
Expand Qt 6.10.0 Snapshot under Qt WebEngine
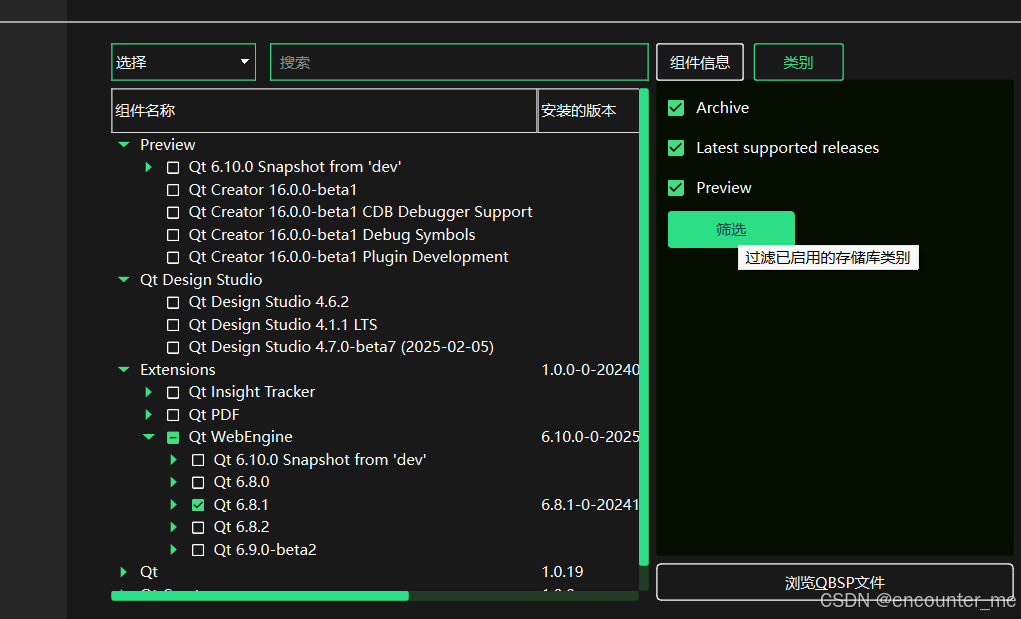tap(173, 460)
